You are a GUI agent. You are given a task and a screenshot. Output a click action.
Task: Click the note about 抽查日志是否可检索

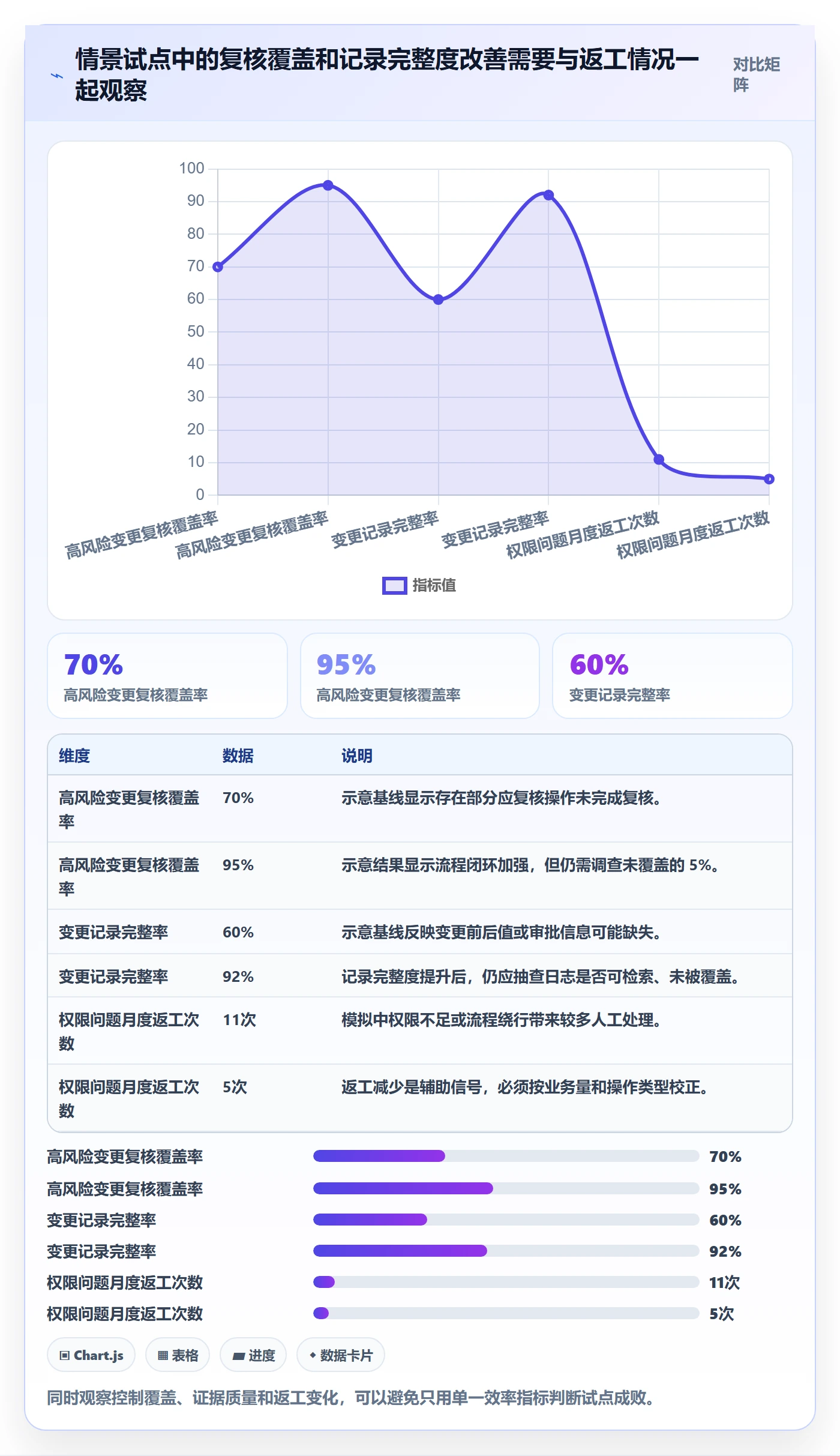541,977
